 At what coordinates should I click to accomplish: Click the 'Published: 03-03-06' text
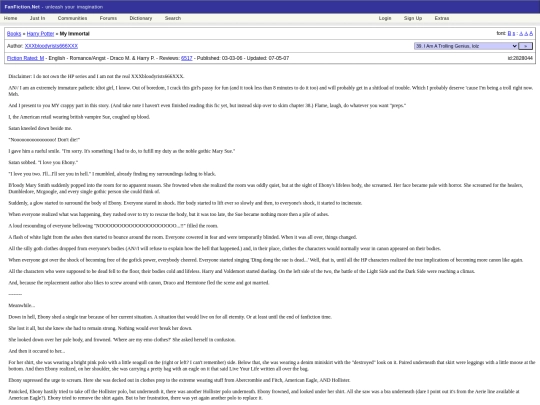(x=219, y=58)
